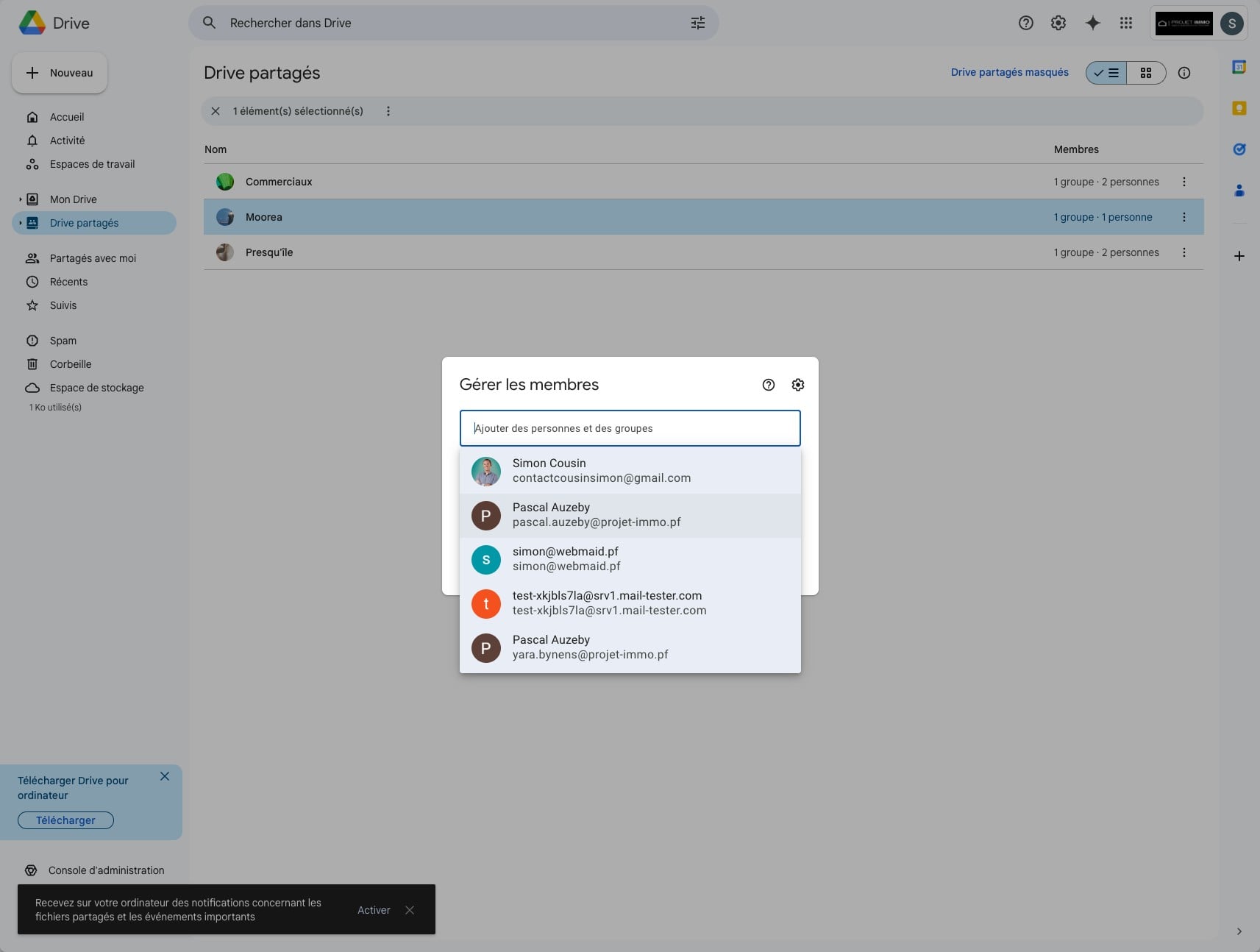Open Google Keep side panel icon
Screen dimensions: 1260x952
(1239, 109)
